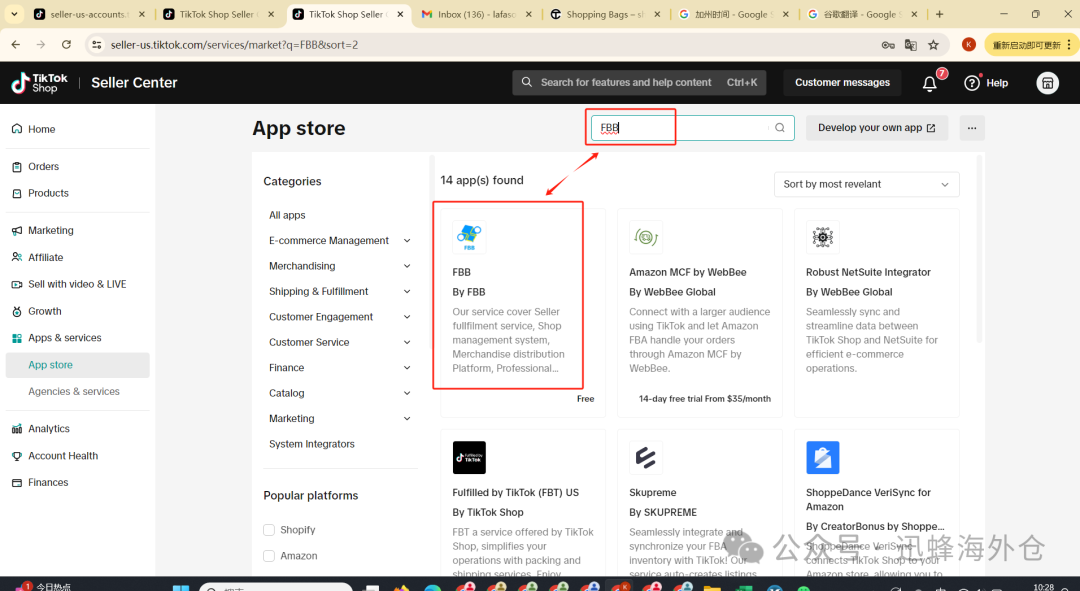Expand the Finance category chevron
The image size is (1080, 591).
406,368
